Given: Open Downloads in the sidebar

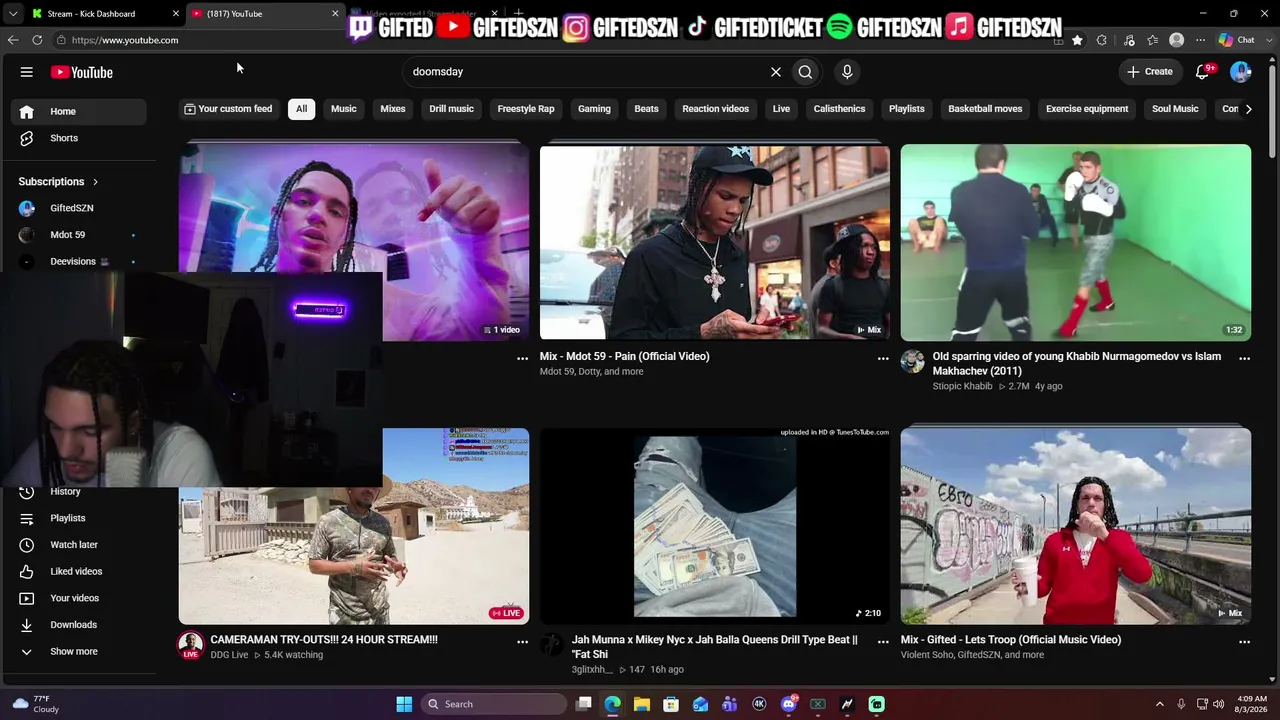Looking at the screenshot, I should point(80,625).
